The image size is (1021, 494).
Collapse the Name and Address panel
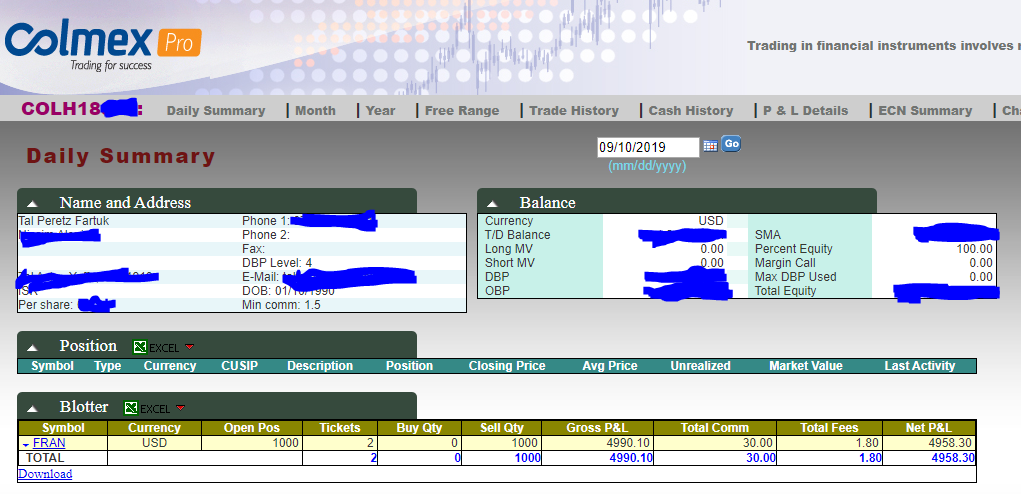tap(33, 204)
